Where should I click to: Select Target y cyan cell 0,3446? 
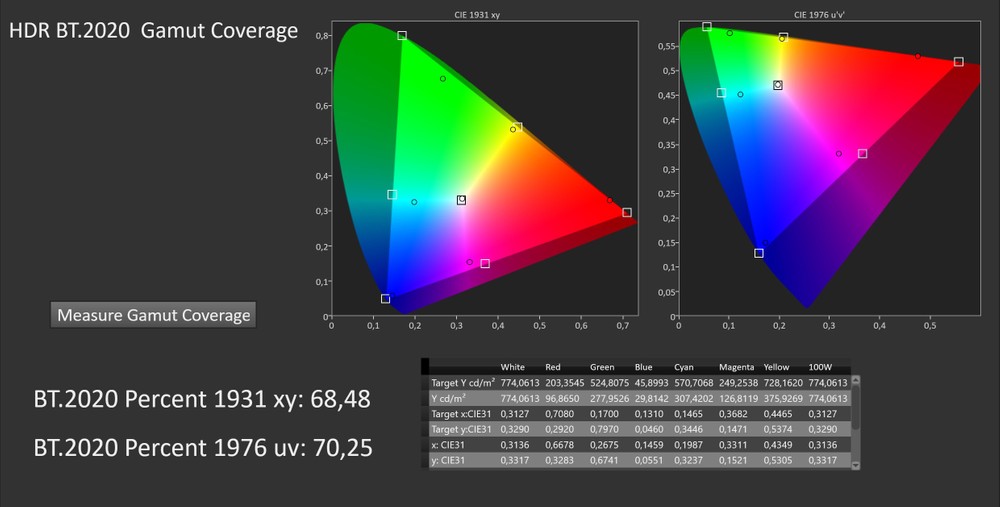coord(688,429)
